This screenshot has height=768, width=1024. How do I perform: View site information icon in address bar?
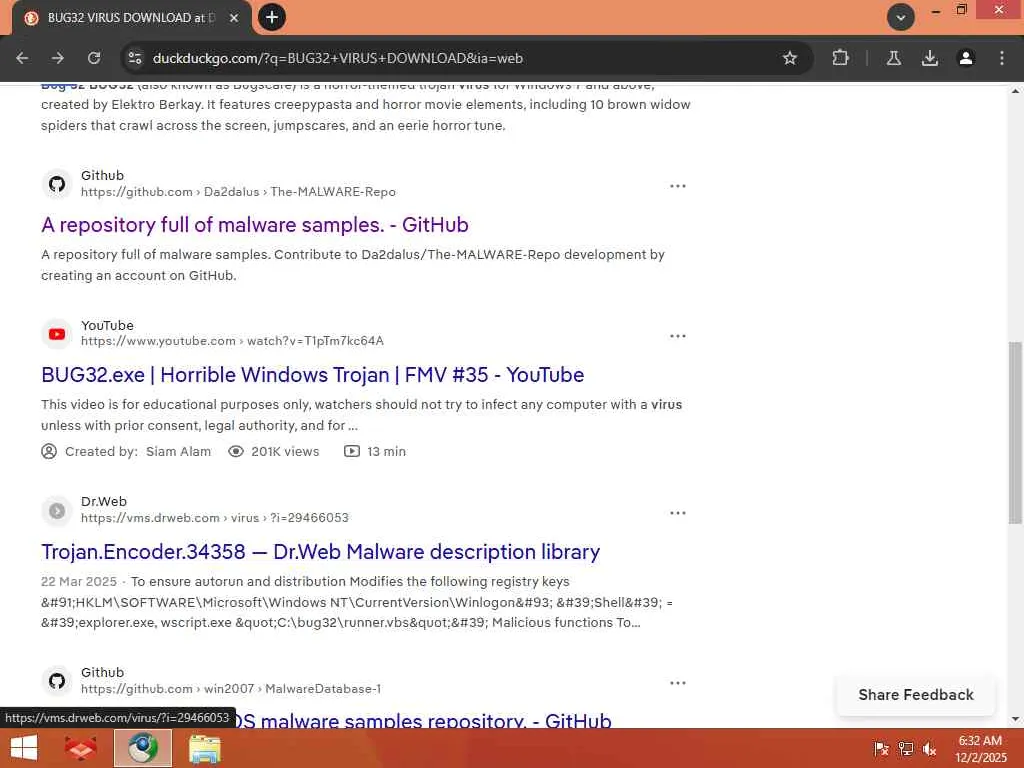click(135, 58)
